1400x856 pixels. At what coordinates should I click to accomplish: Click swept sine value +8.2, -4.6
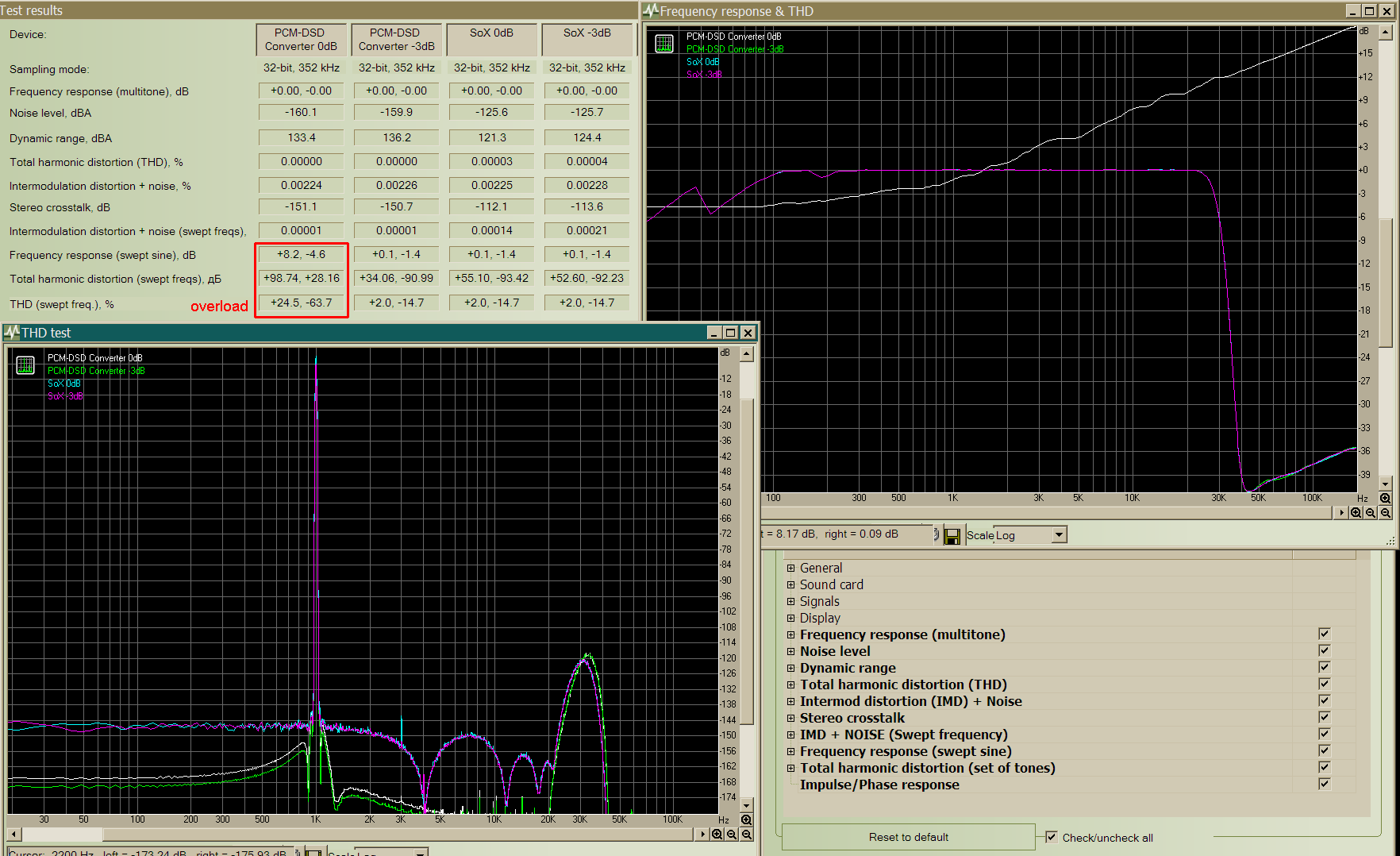[301, 255]
